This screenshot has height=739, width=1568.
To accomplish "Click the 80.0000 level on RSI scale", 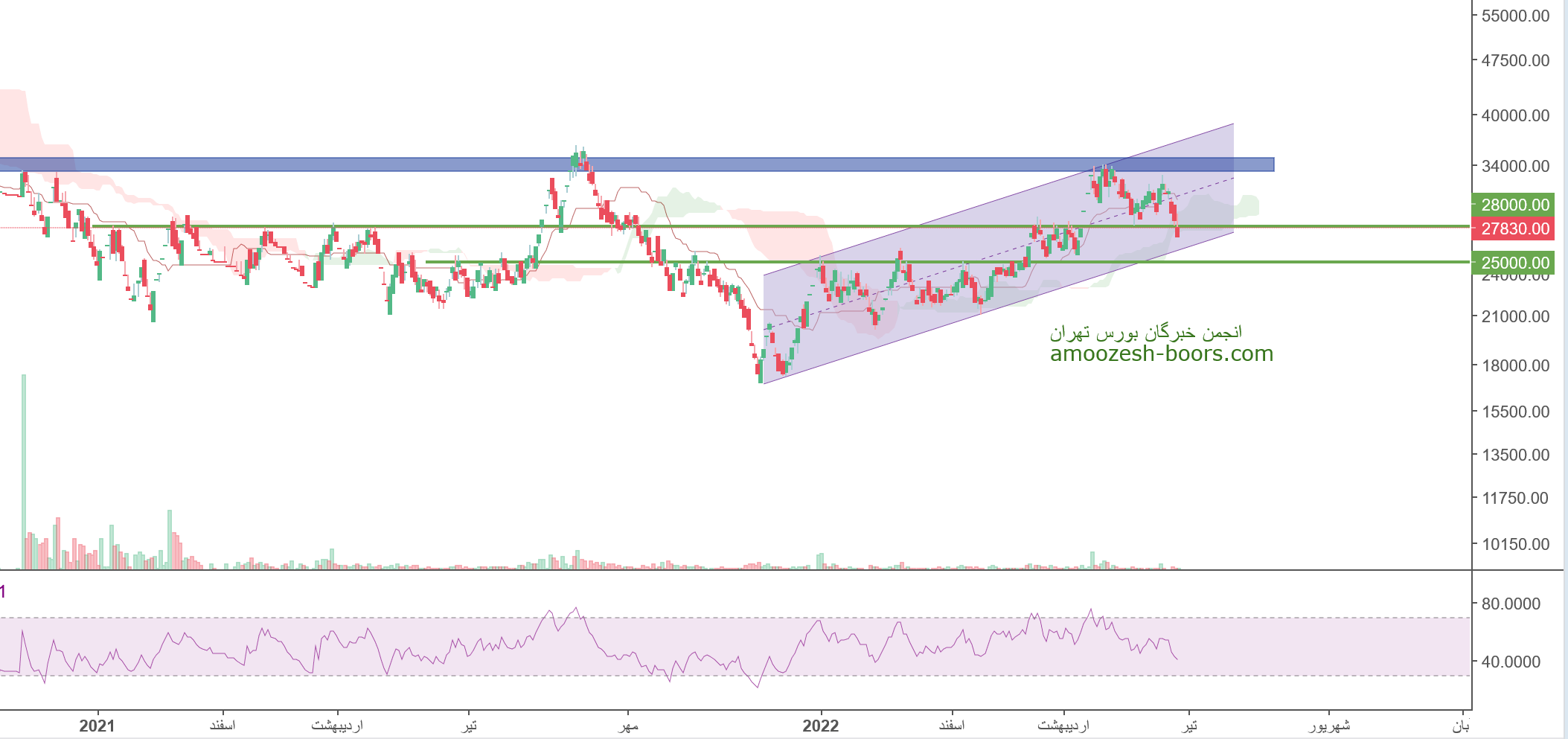I will tap(1511, 604).
